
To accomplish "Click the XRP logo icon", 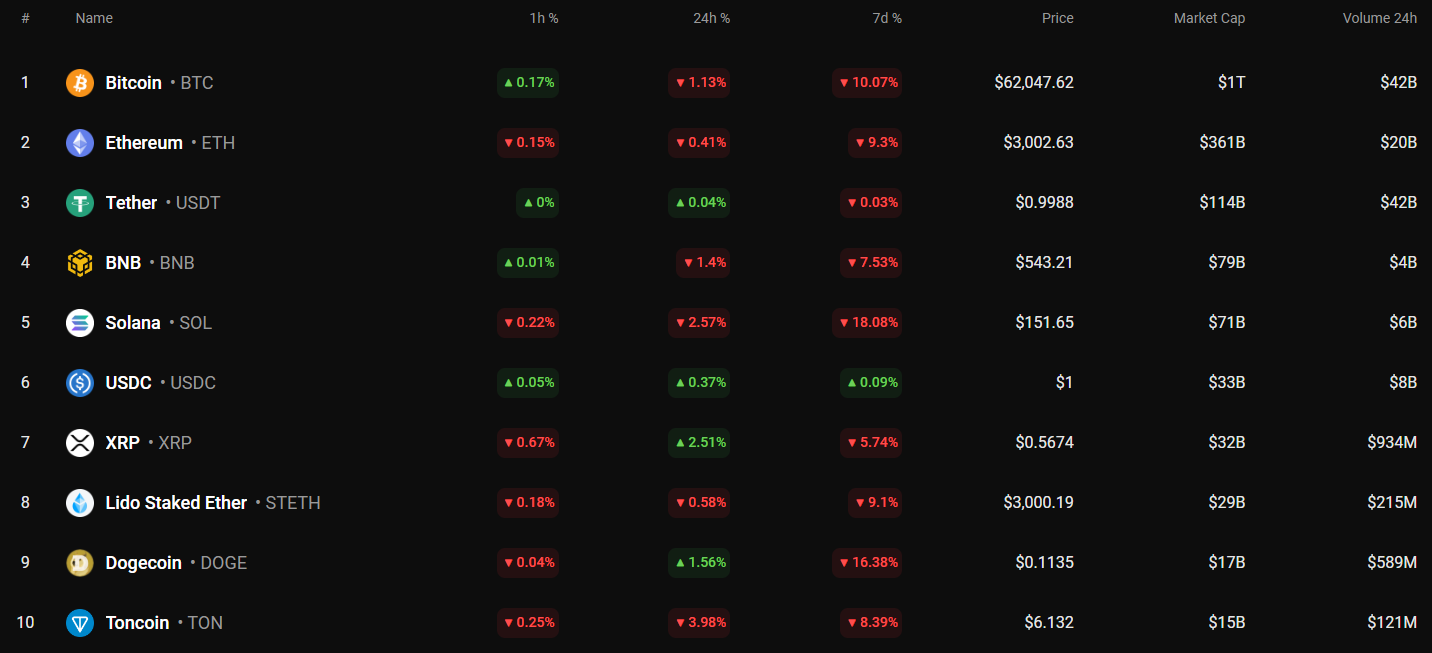I will point(80,443).
